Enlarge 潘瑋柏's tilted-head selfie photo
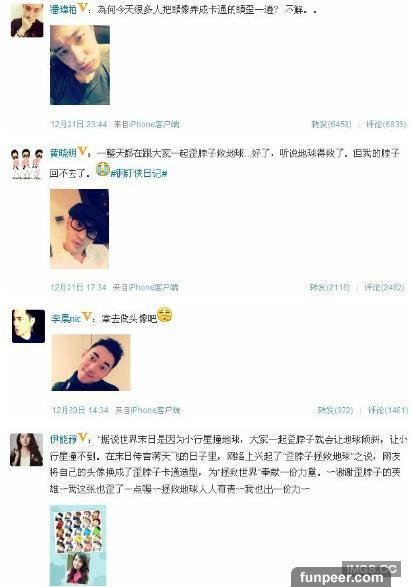Screen dimensions: 411x587 click(x=80, y=65)
